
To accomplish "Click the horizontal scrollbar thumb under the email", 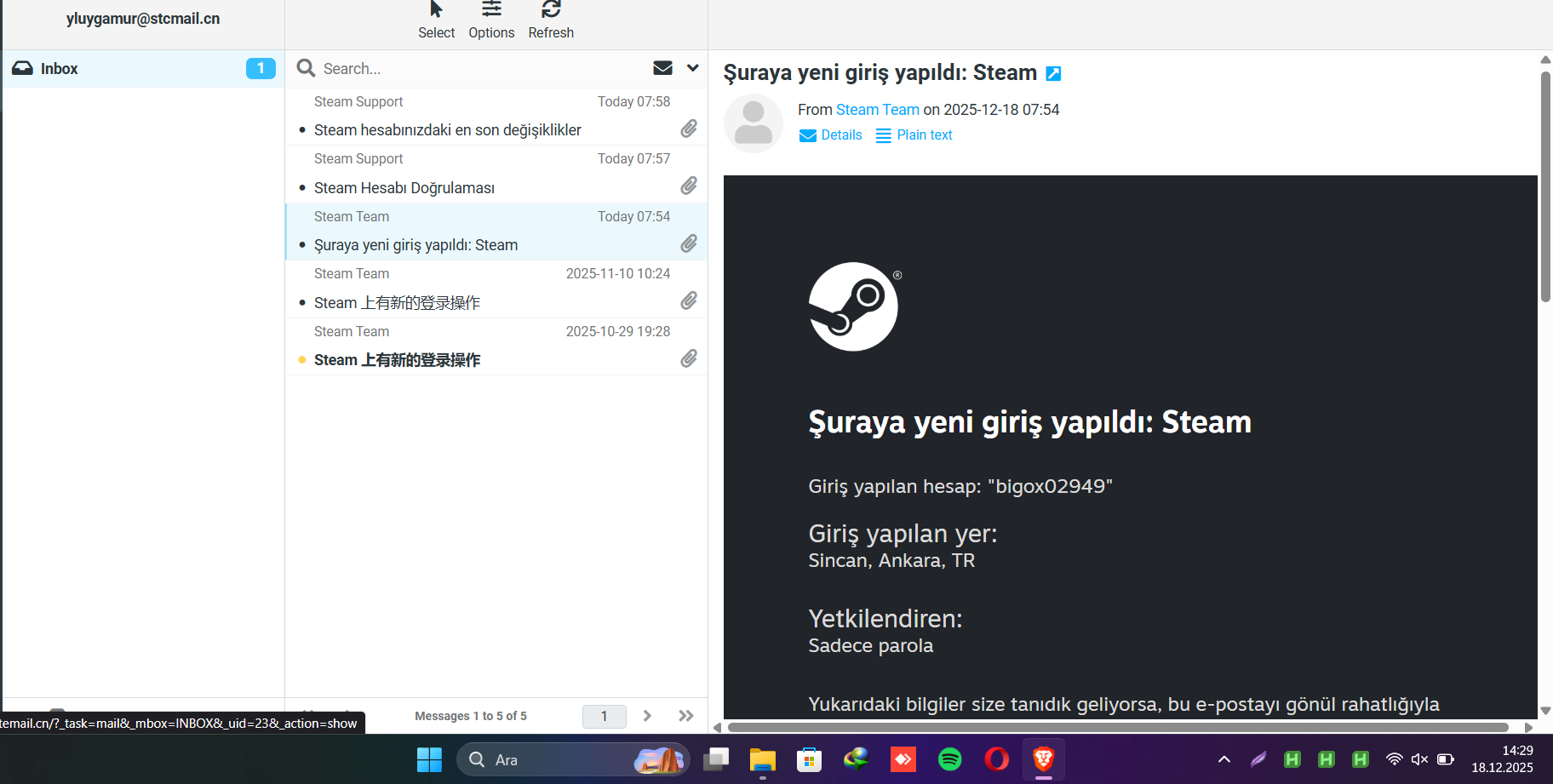I will [1118, 727].
